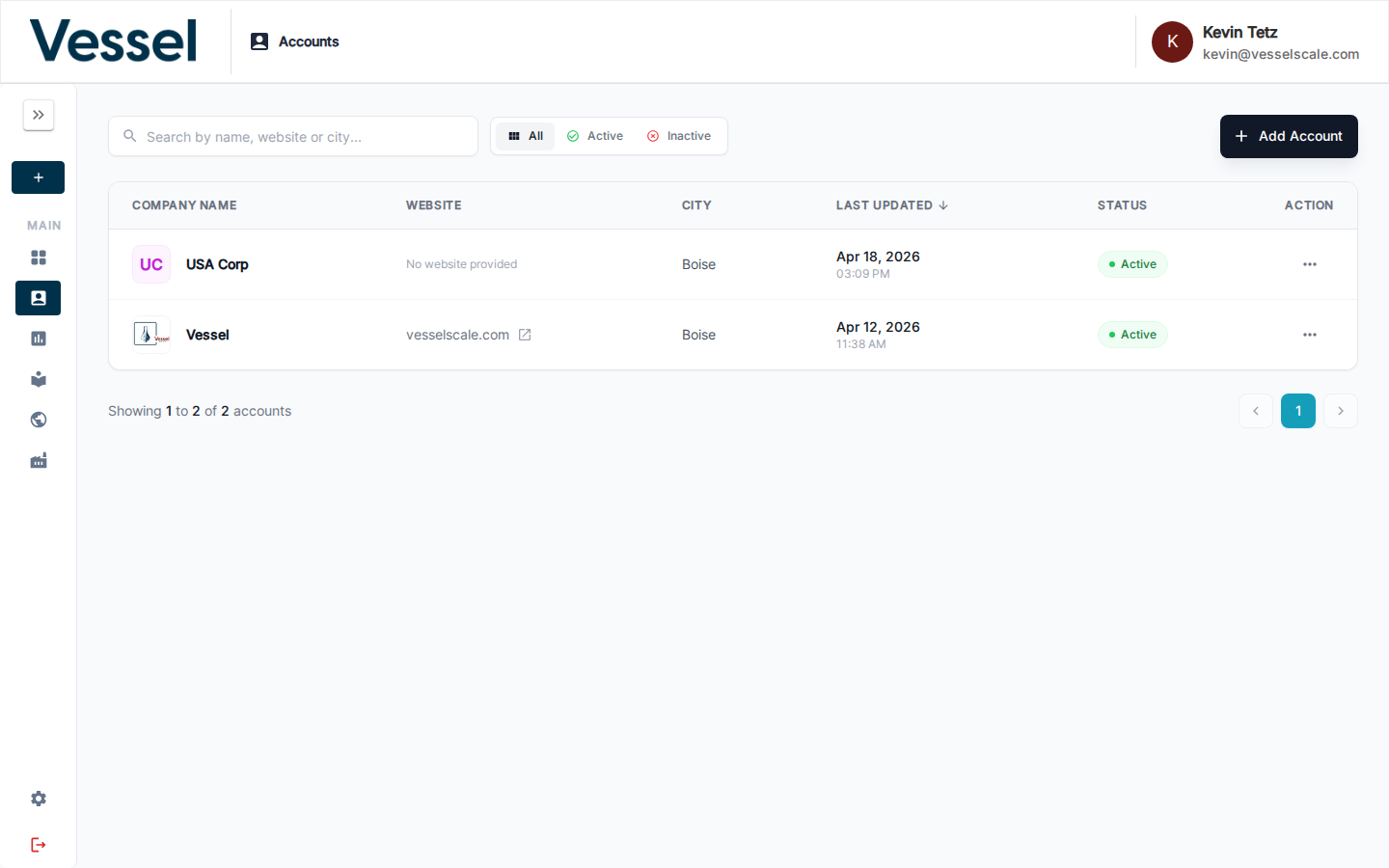Go to pagination page 1
1389x868 pixels.
[x=1297, y=411]
